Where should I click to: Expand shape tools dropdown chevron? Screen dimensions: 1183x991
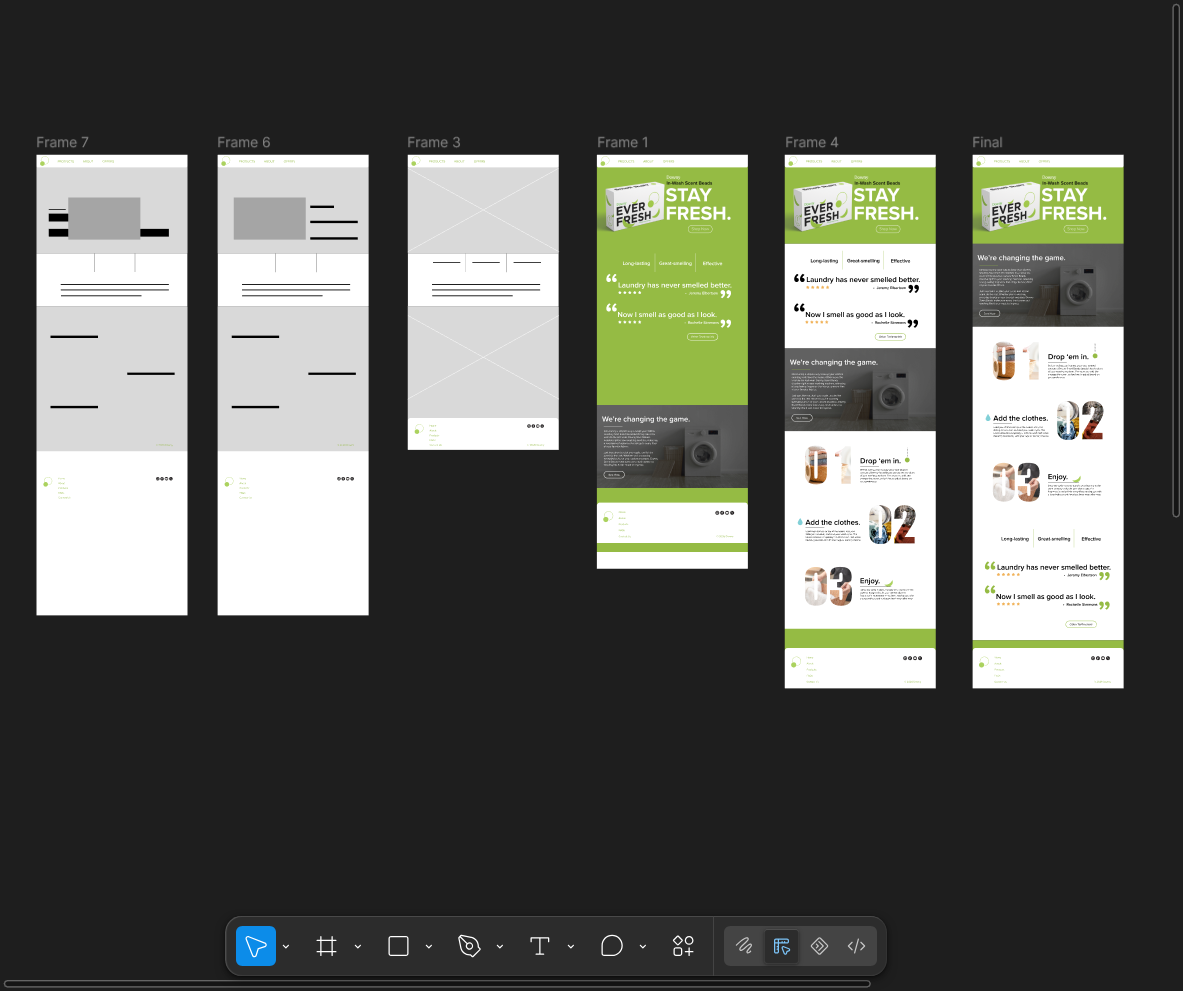coord(429,947)
